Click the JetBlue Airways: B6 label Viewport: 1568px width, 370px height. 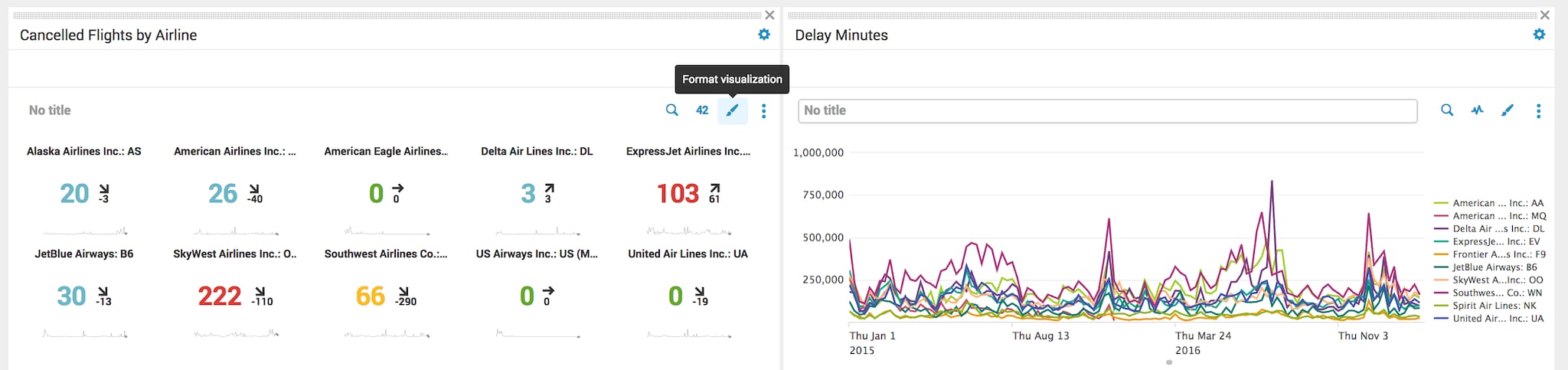pyautogui.click(x=84, y=254)
